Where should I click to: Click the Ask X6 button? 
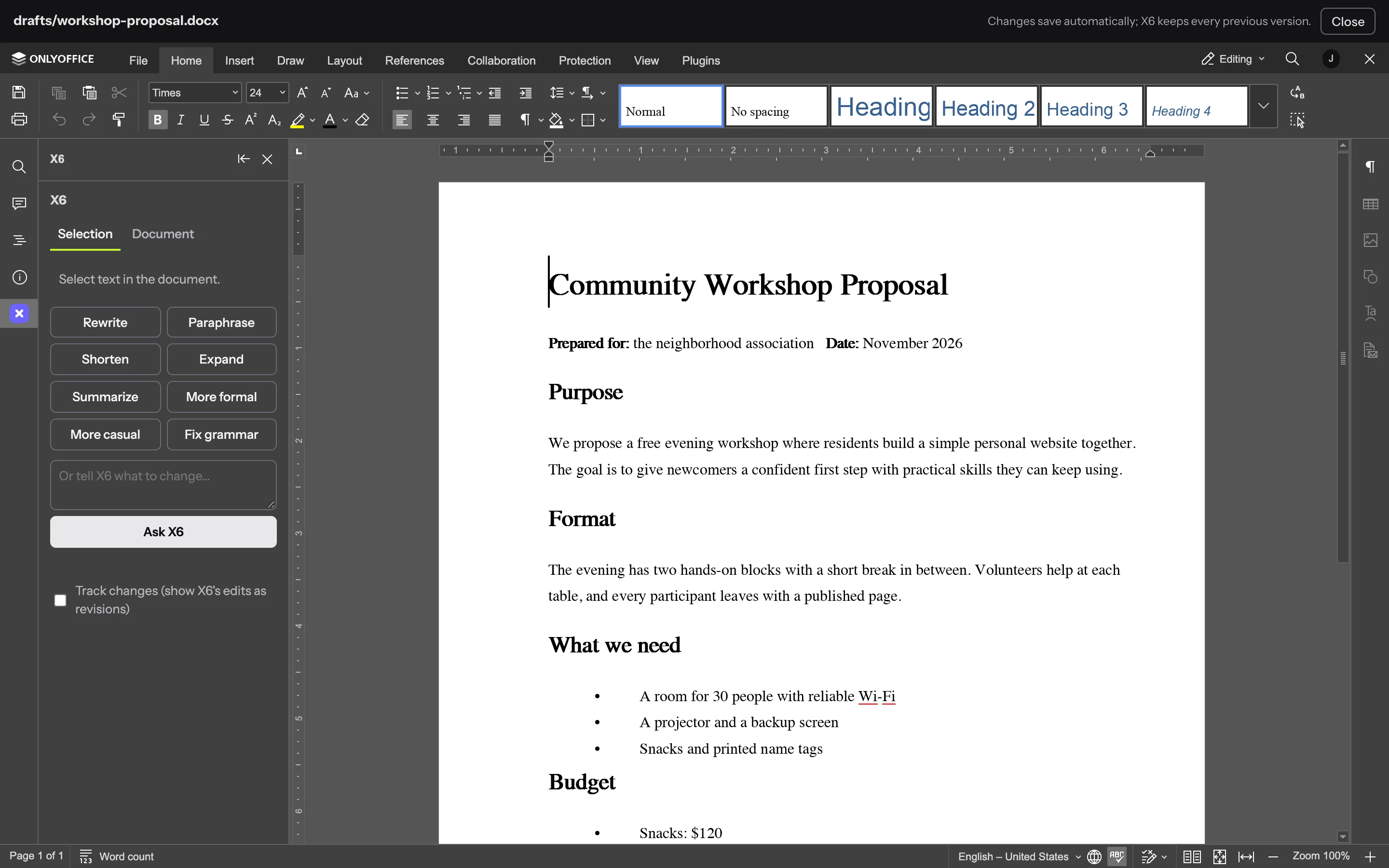click(163, 531)
